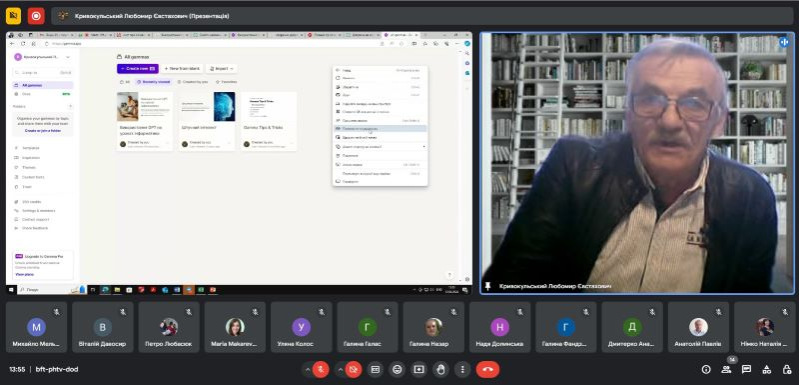The height and width of the screenshot is (385, 799).
Task: Expand camera video settings chevron
Action: (340, 369)
